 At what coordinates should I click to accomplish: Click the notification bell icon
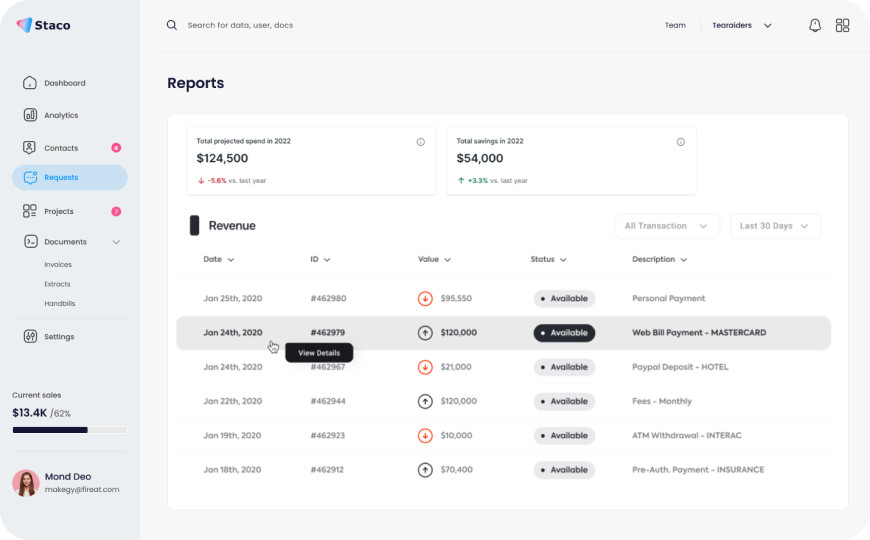coord(815,25)
